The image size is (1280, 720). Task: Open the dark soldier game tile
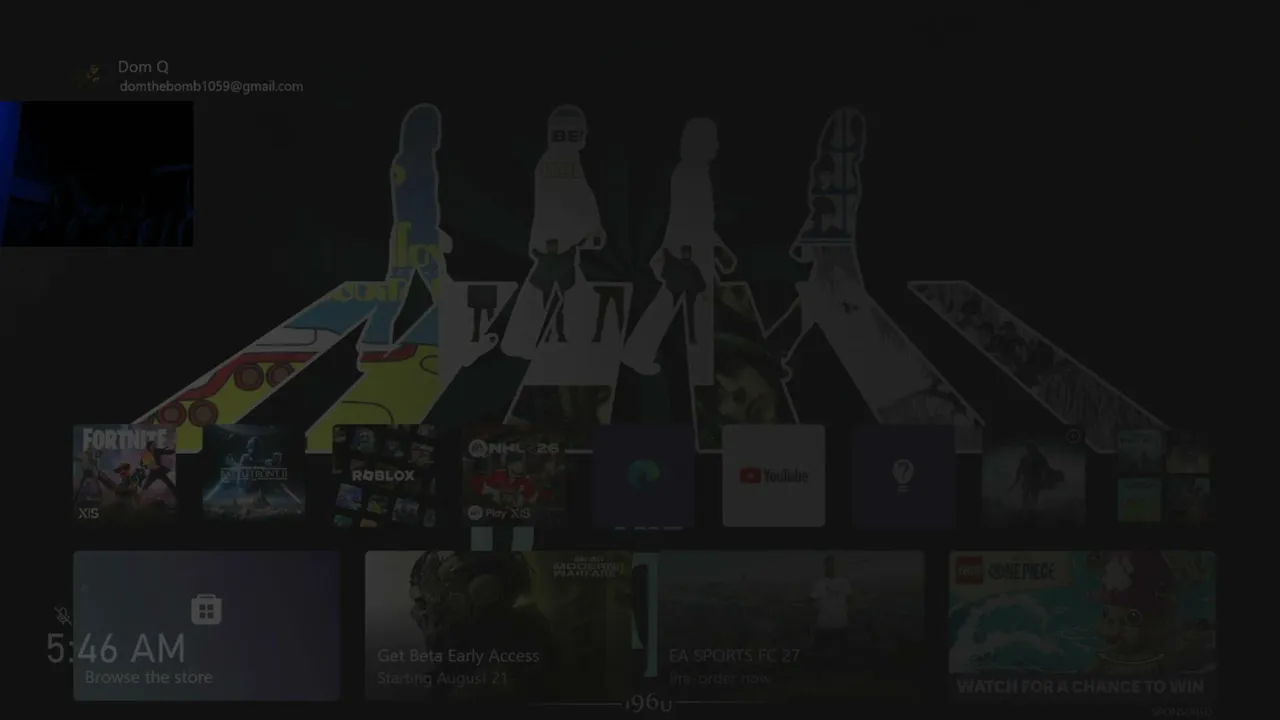1034,475
